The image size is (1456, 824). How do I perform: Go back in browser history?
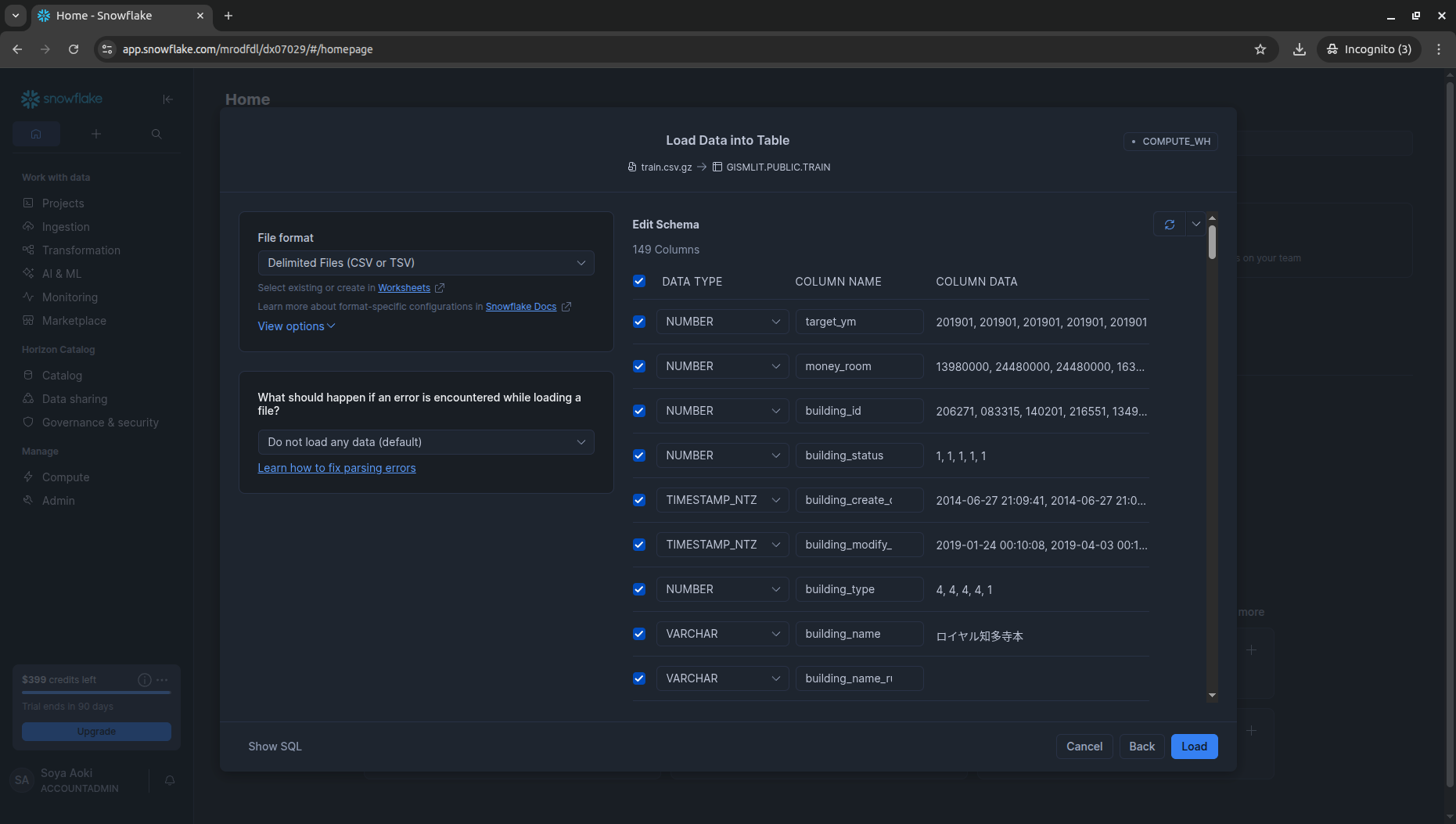17,49
